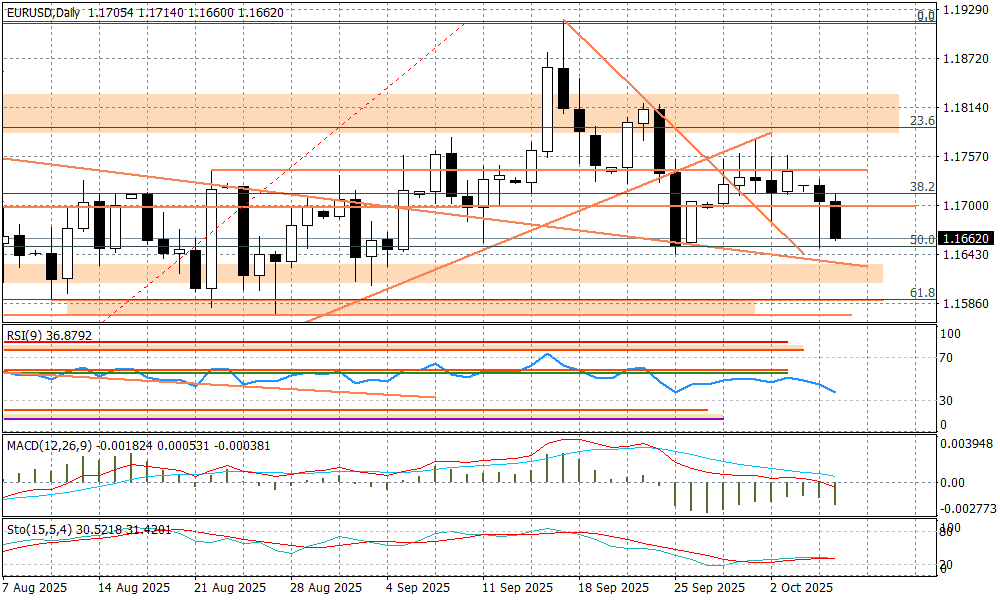Screen dimensions: 1000x600
Task: Click the 1.18720 price axis label
Action: [967, 59]
